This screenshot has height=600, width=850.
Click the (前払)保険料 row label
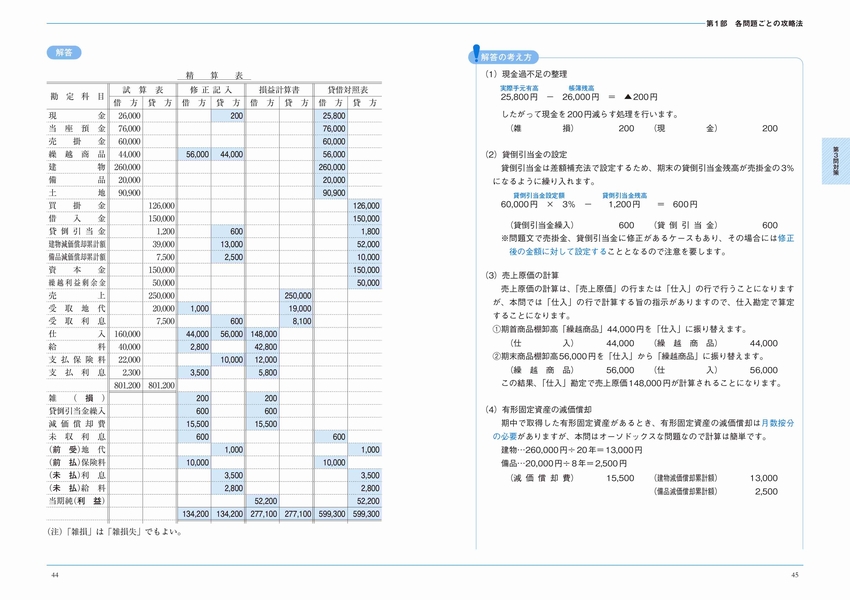tap(78, 462)
